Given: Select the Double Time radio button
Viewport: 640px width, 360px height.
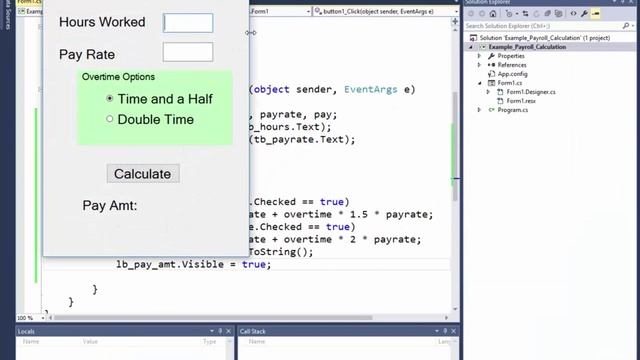Looking at the screenshot, I should tap(109, 119).
